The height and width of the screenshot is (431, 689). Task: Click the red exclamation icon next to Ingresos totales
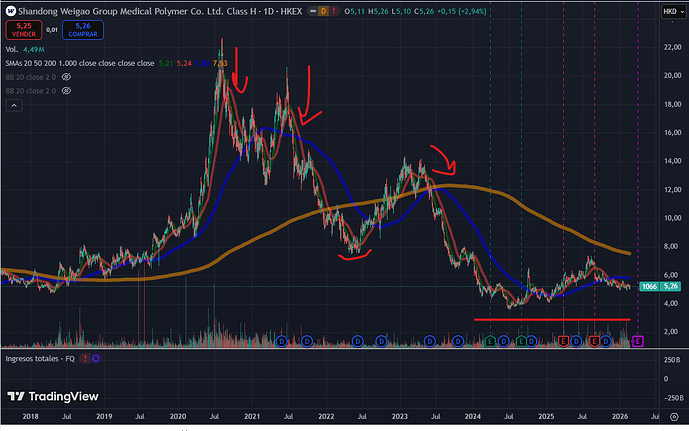85,359
